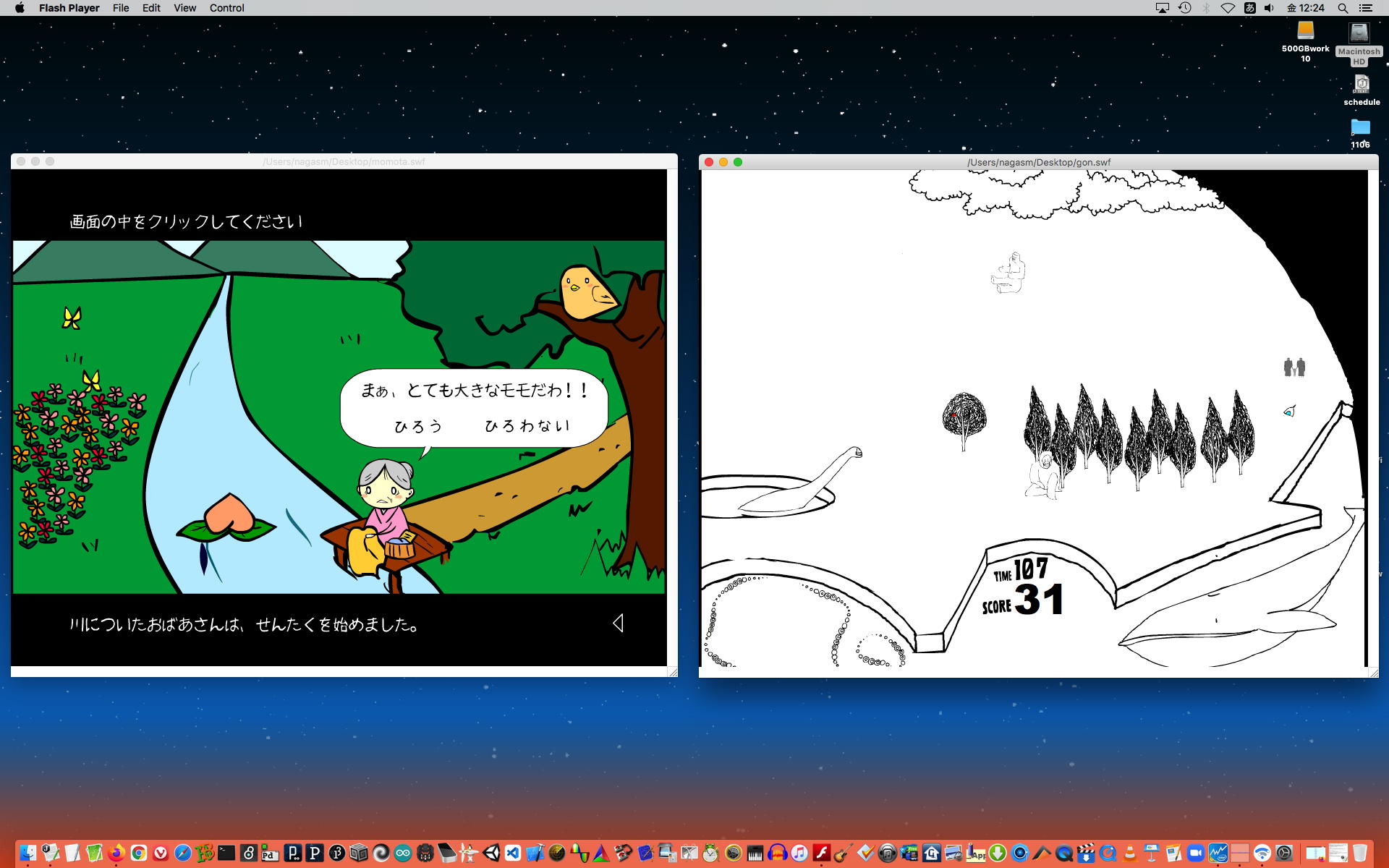Open Spotlight search in menu bar
Screen dimensions: 1389x868
coord(1342,8)
